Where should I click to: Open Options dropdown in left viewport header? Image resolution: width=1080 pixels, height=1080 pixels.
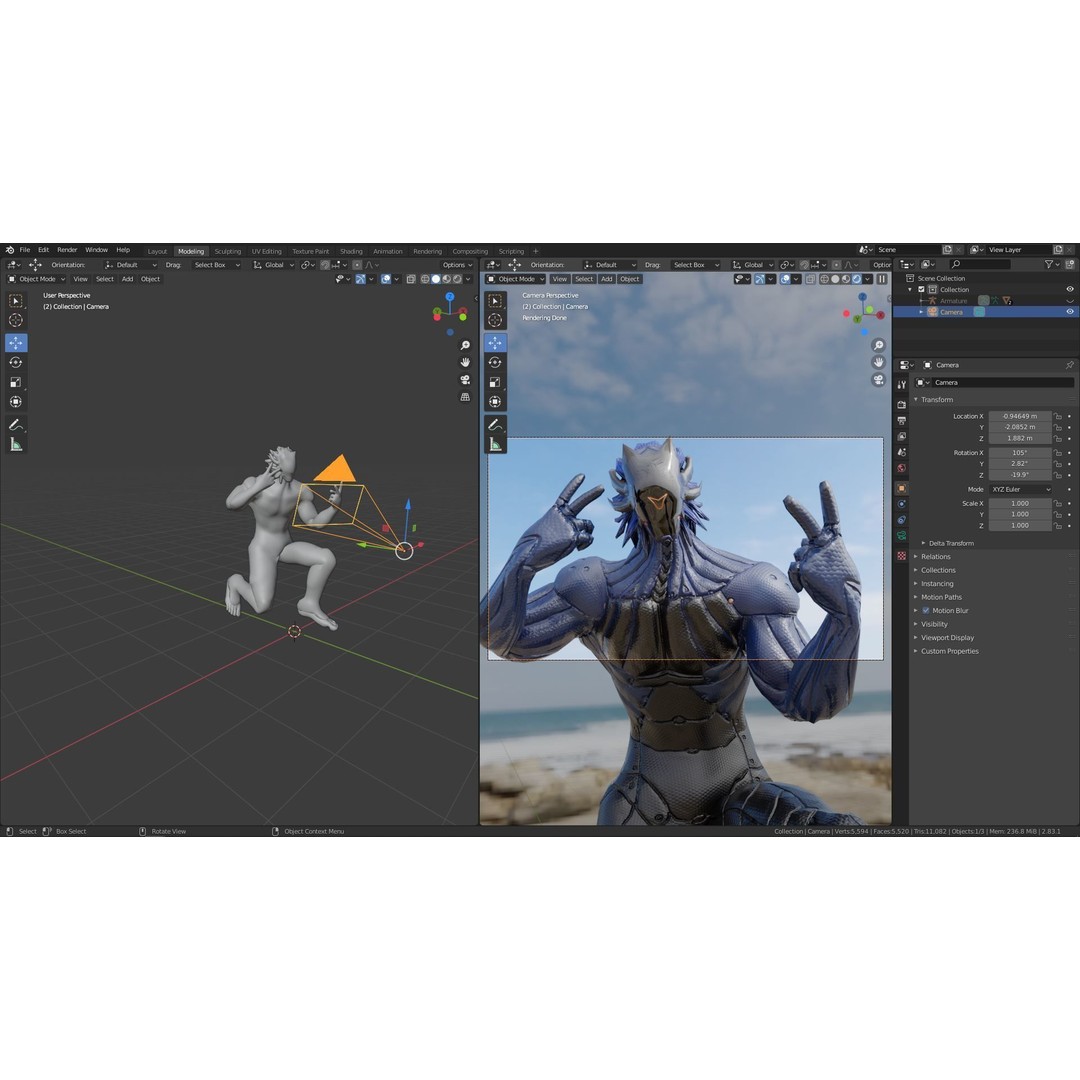(x=457, y=265)
